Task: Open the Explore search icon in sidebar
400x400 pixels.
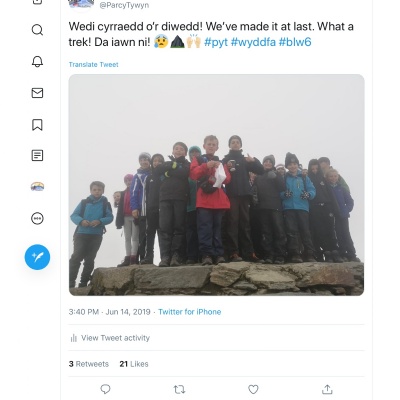Action: pos(37,30)
